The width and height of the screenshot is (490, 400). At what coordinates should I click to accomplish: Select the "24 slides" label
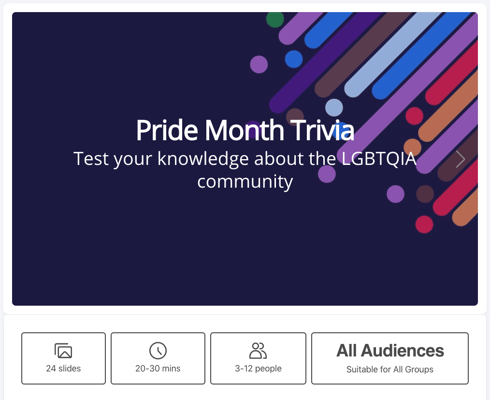point(63,368)
